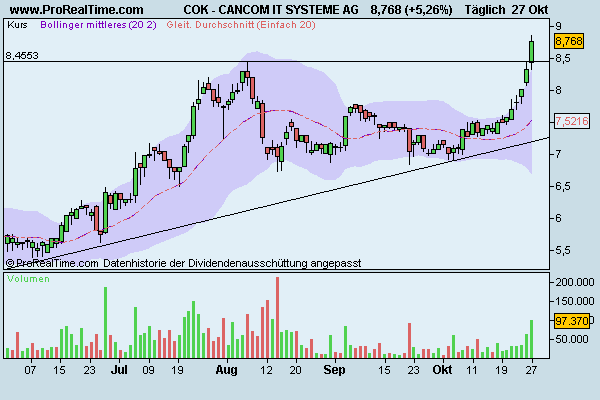
Task: Click the 5,5 price axis label
Action: tap(562, 250)
